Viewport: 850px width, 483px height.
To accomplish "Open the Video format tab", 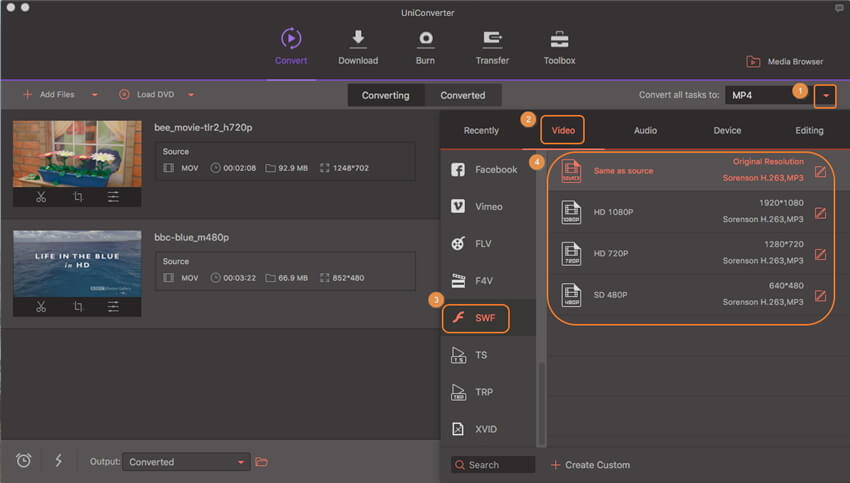I will coord(563,130).
